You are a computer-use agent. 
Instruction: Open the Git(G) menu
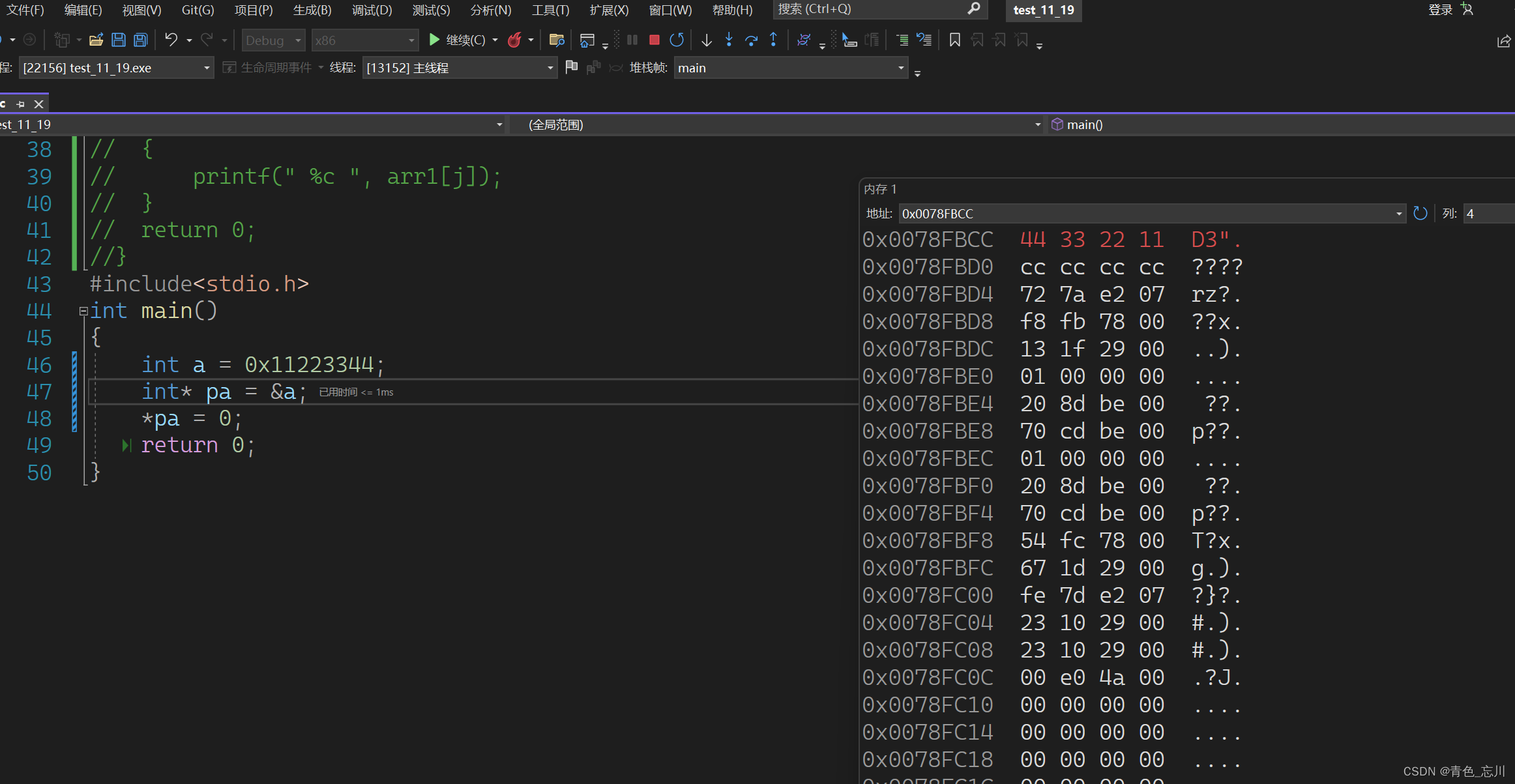pyautogui.click(x=198, y=10)
